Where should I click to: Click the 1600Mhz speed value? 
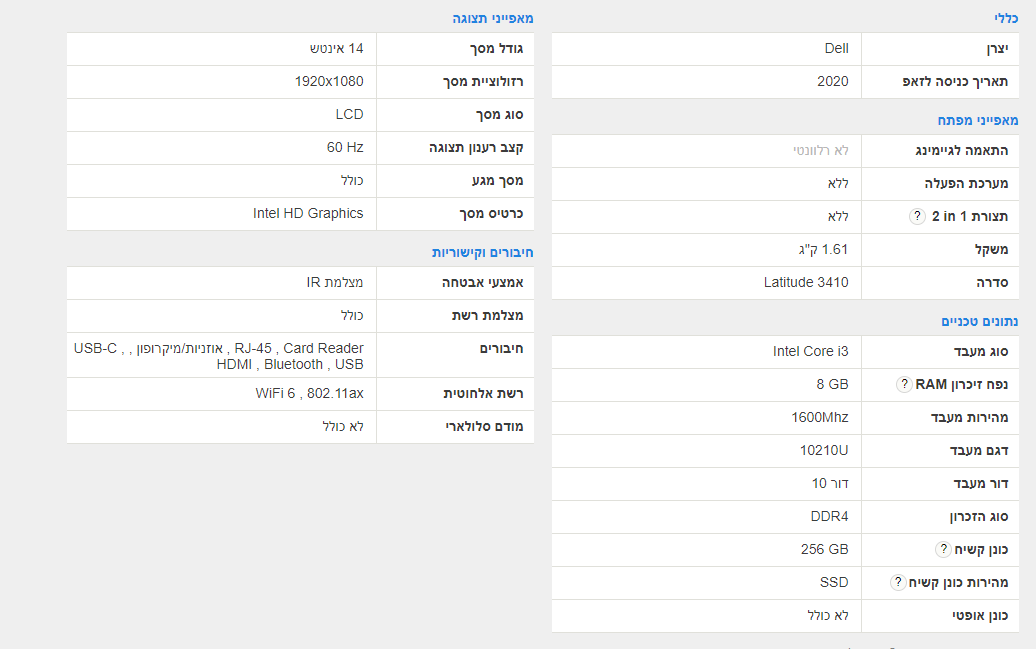coord(819,417)
